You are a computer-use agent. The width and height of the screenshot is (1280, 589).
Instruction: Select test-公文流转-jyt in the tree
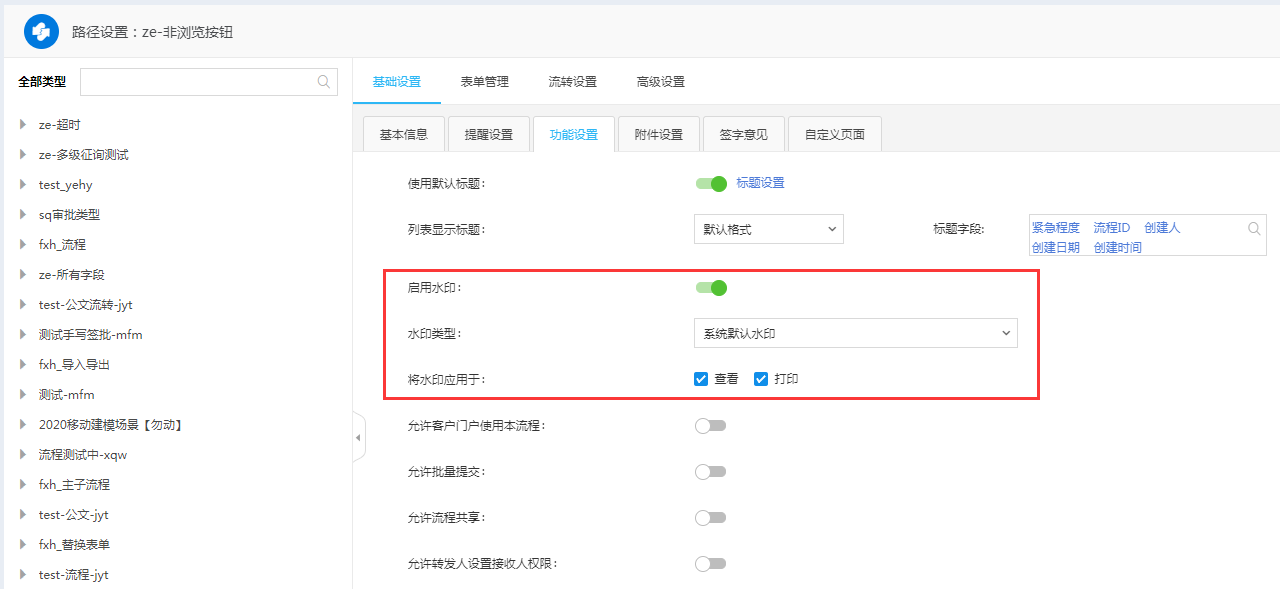tap(85, 305)
